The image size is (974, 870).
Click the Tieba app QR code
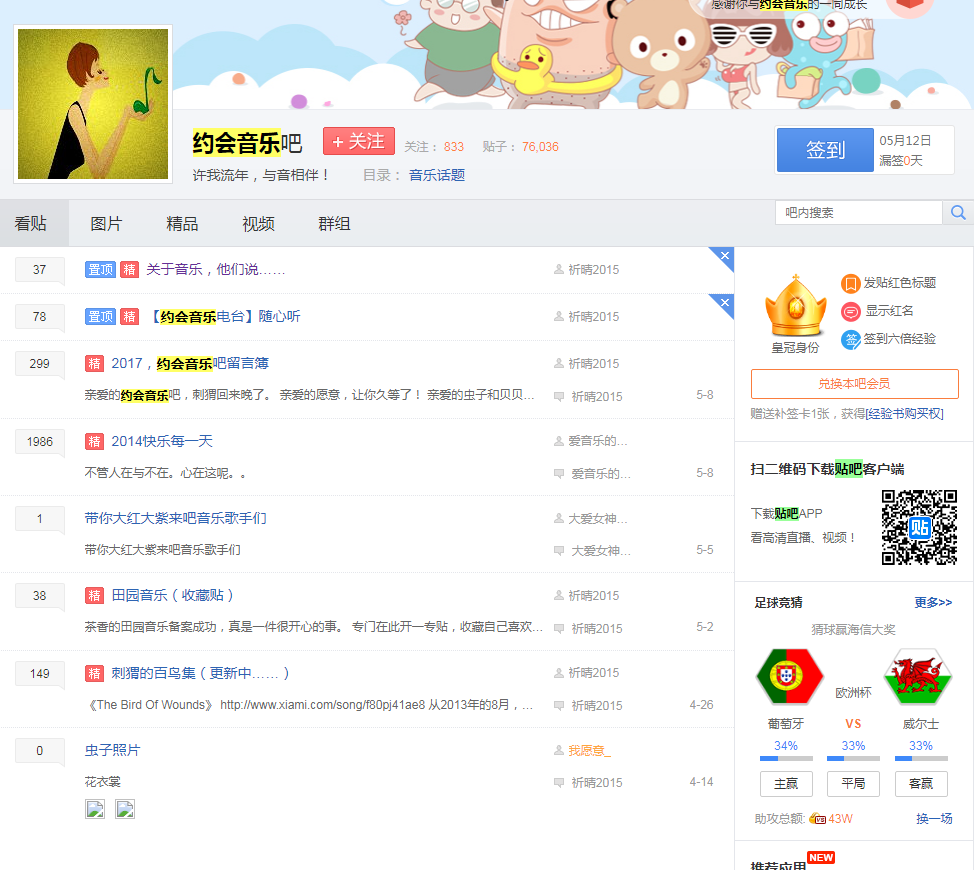[x=919, y=527]
